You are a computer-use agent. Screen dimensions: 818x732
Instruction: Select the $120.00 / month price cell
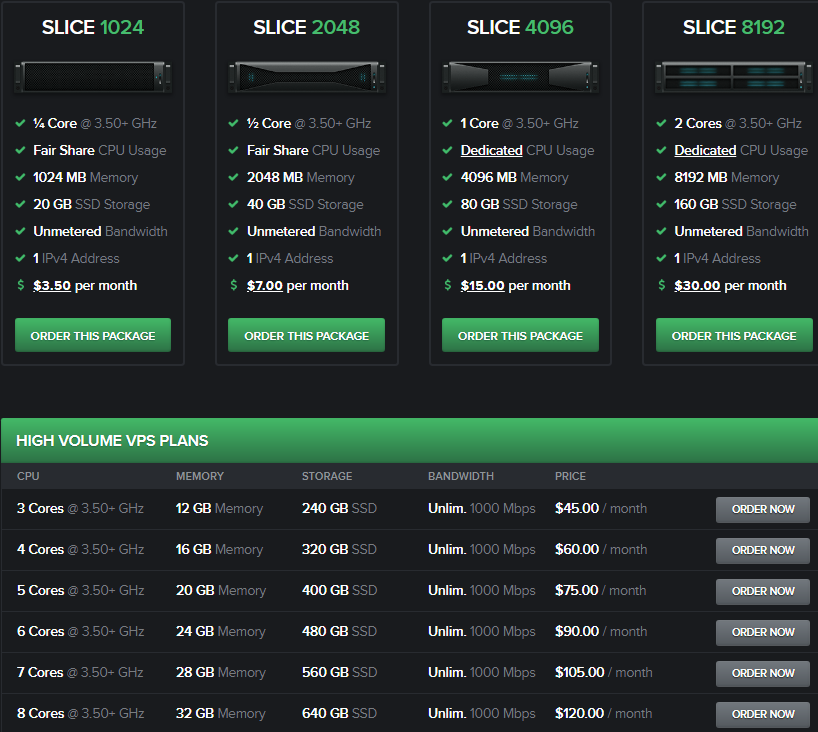pyautogui.click(x=604, y=713)
